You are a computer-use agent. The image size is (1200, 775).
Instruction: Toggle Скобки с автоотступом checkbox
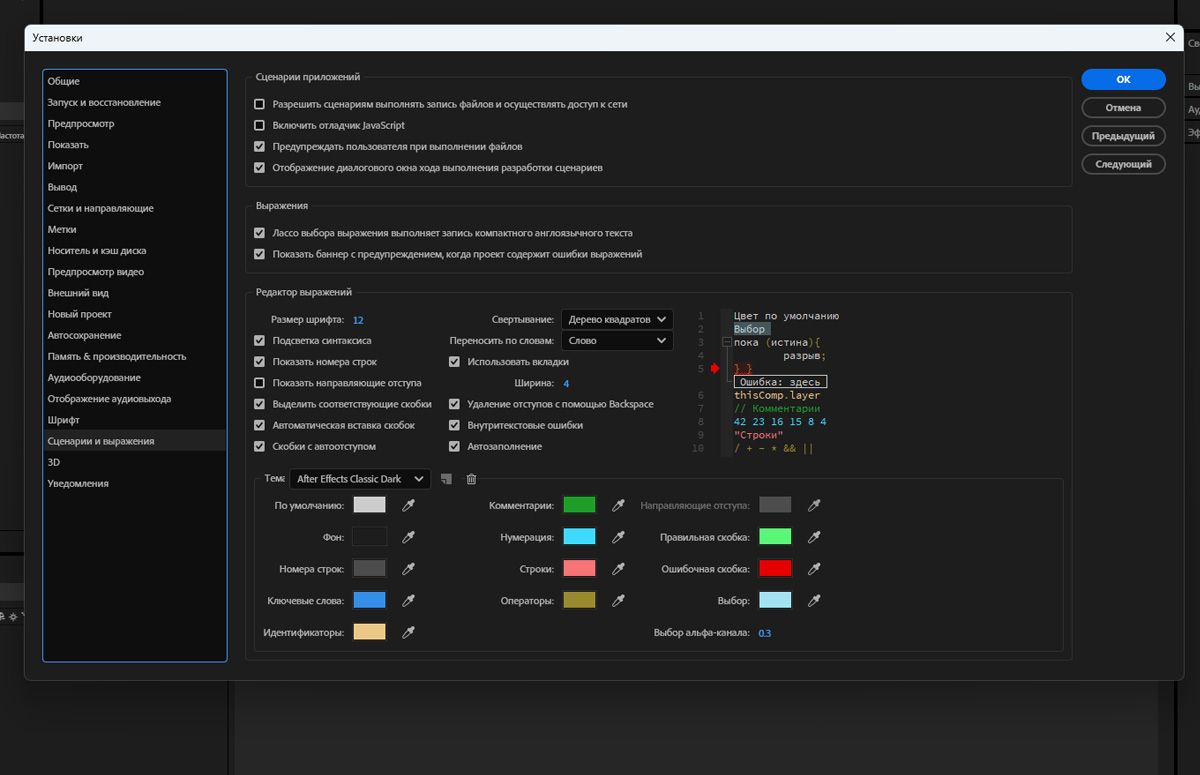tap(260, 446)
